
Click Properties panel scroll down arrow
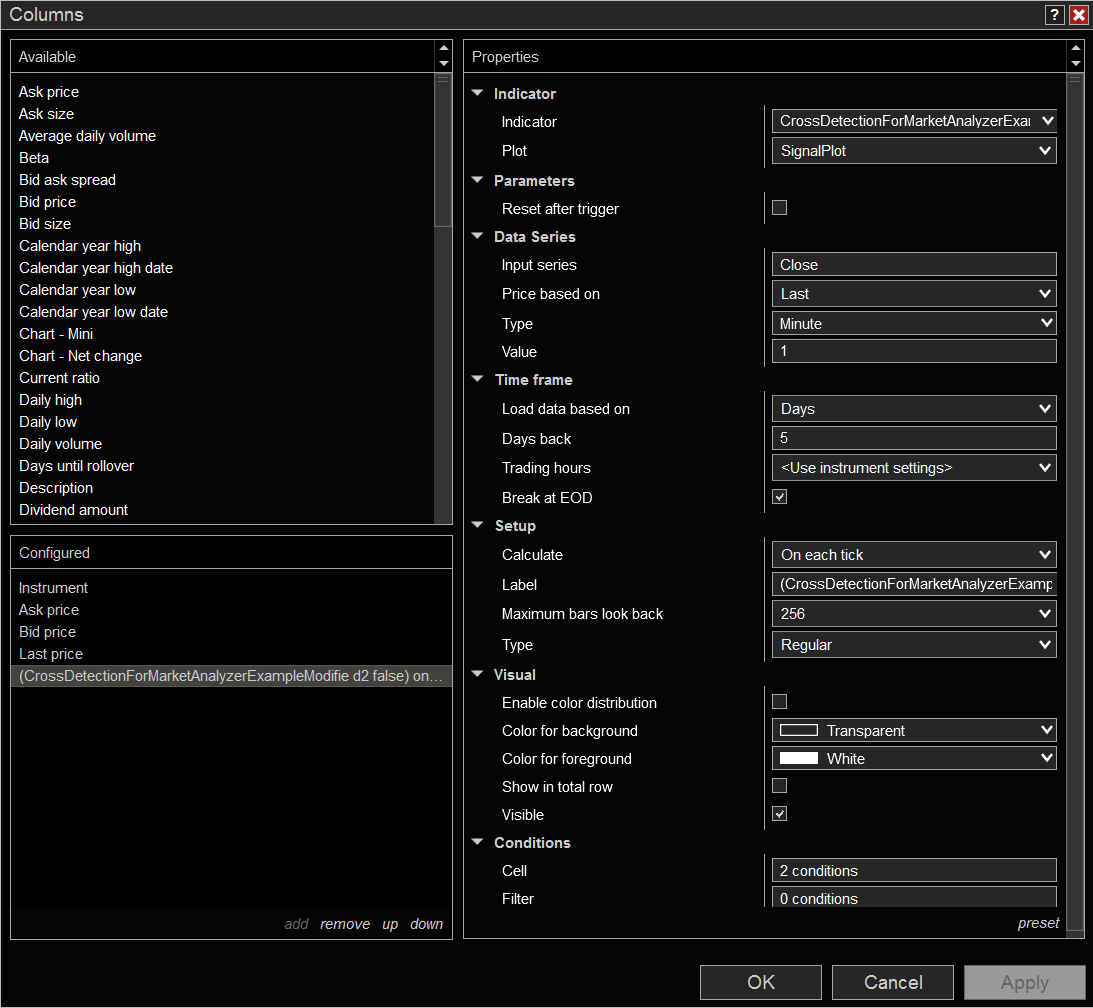[x=1076, y=63]
